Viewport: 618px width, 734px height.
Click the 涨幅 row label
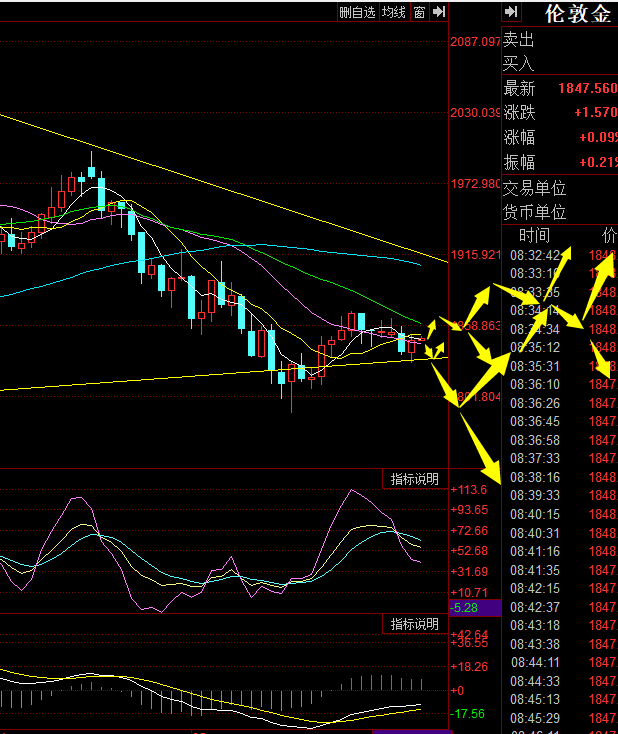(519, 137)
